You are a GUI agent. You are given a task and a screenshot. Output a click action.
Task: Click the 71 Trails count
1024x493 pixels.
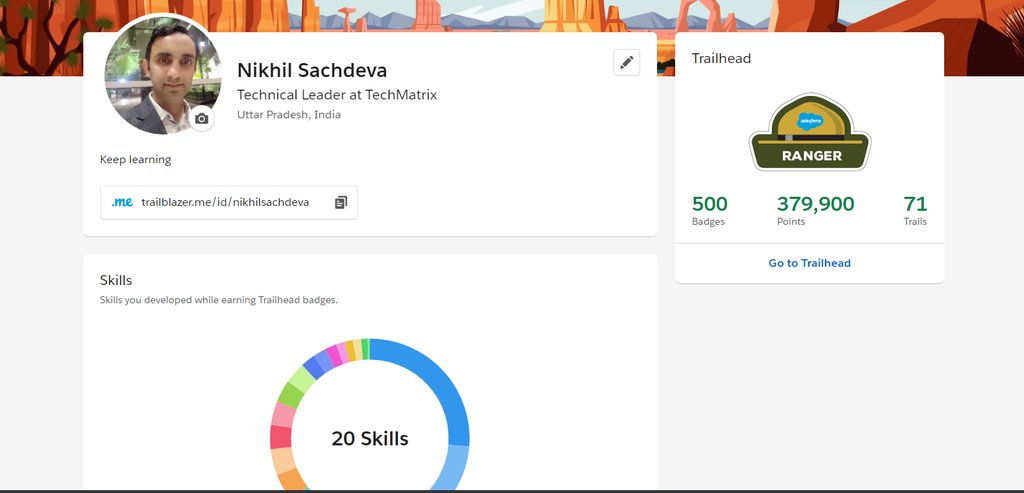pyautogui.click(x=915, y=204)
